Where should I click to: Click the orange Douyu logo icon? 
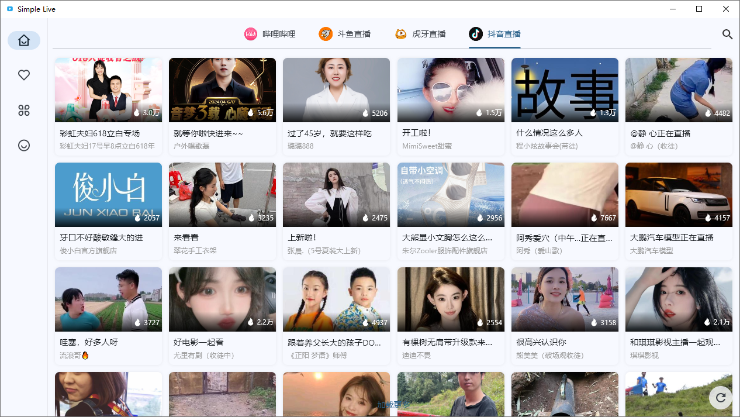(326, 34)
